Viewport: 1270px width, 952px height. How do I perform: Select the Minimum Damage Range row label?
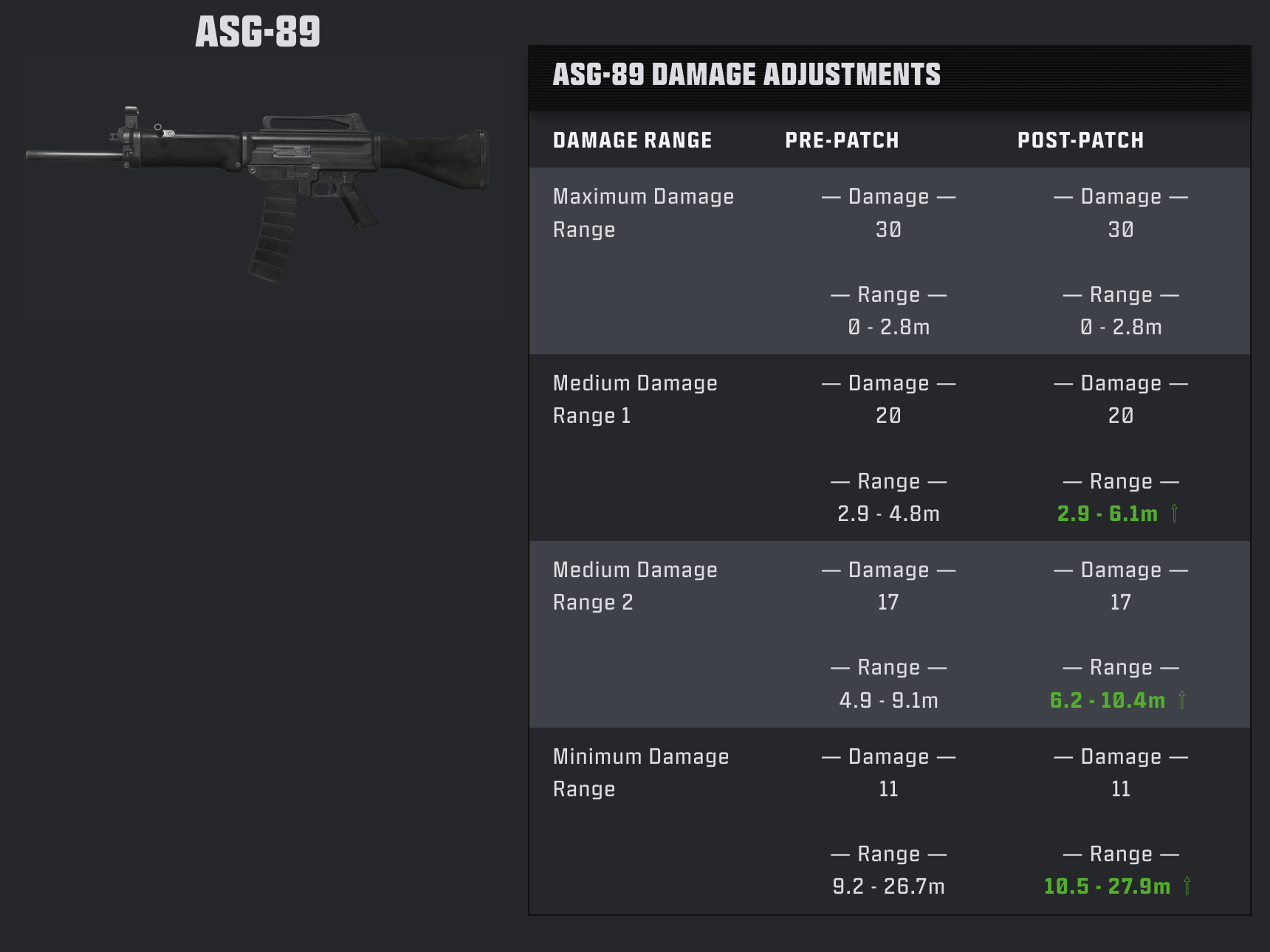click(641, 773)
